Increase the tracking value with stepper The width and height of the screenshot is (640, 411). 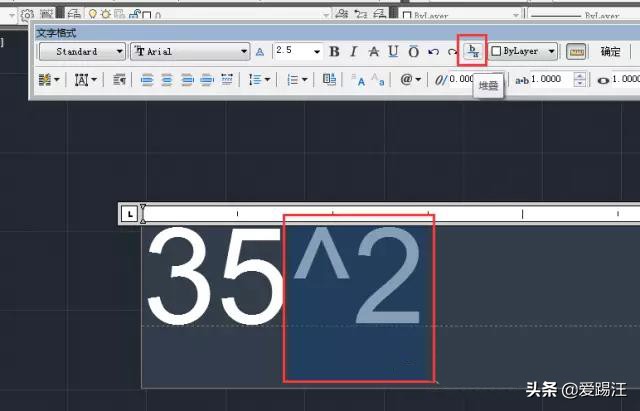(x=580, y=76)
